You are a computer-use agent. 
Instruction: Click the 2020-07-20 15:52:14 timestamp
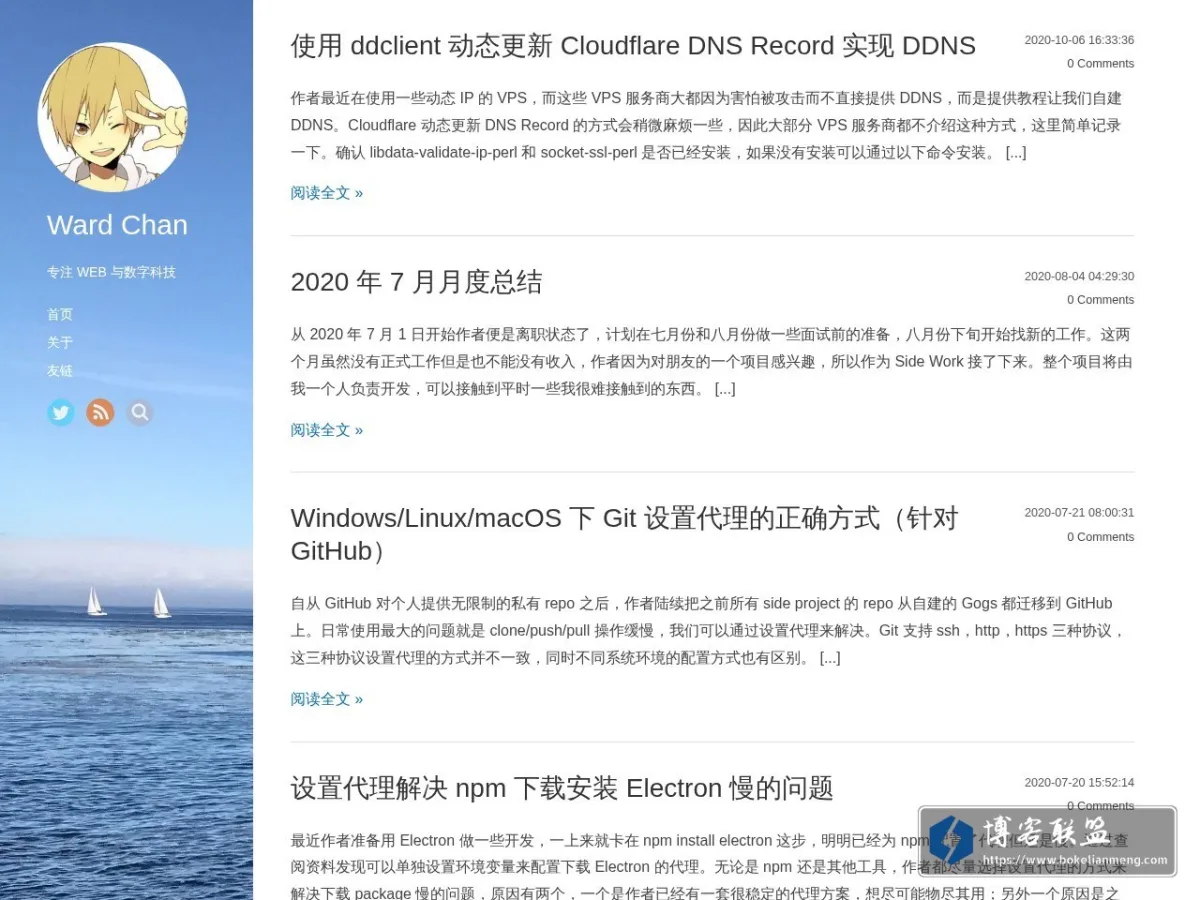tap(1079, 782)
